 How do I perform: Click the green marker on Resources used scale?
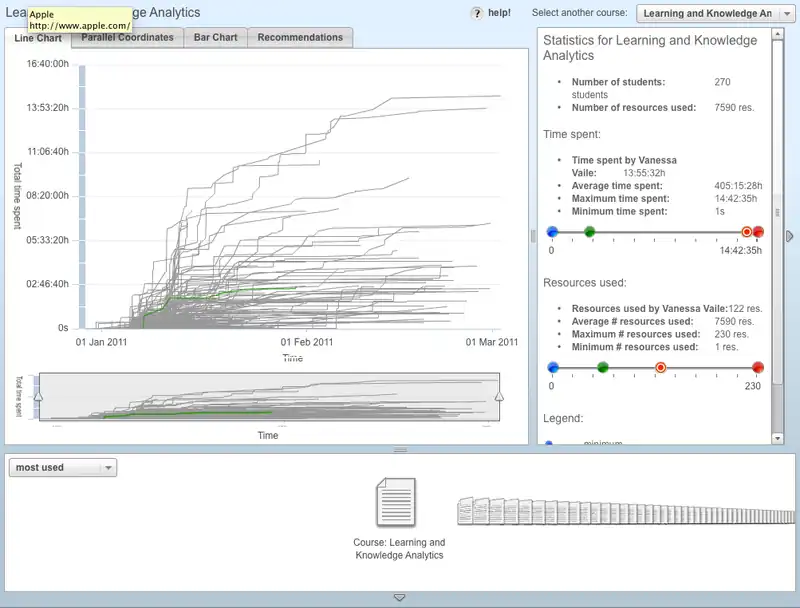(603, 367)
